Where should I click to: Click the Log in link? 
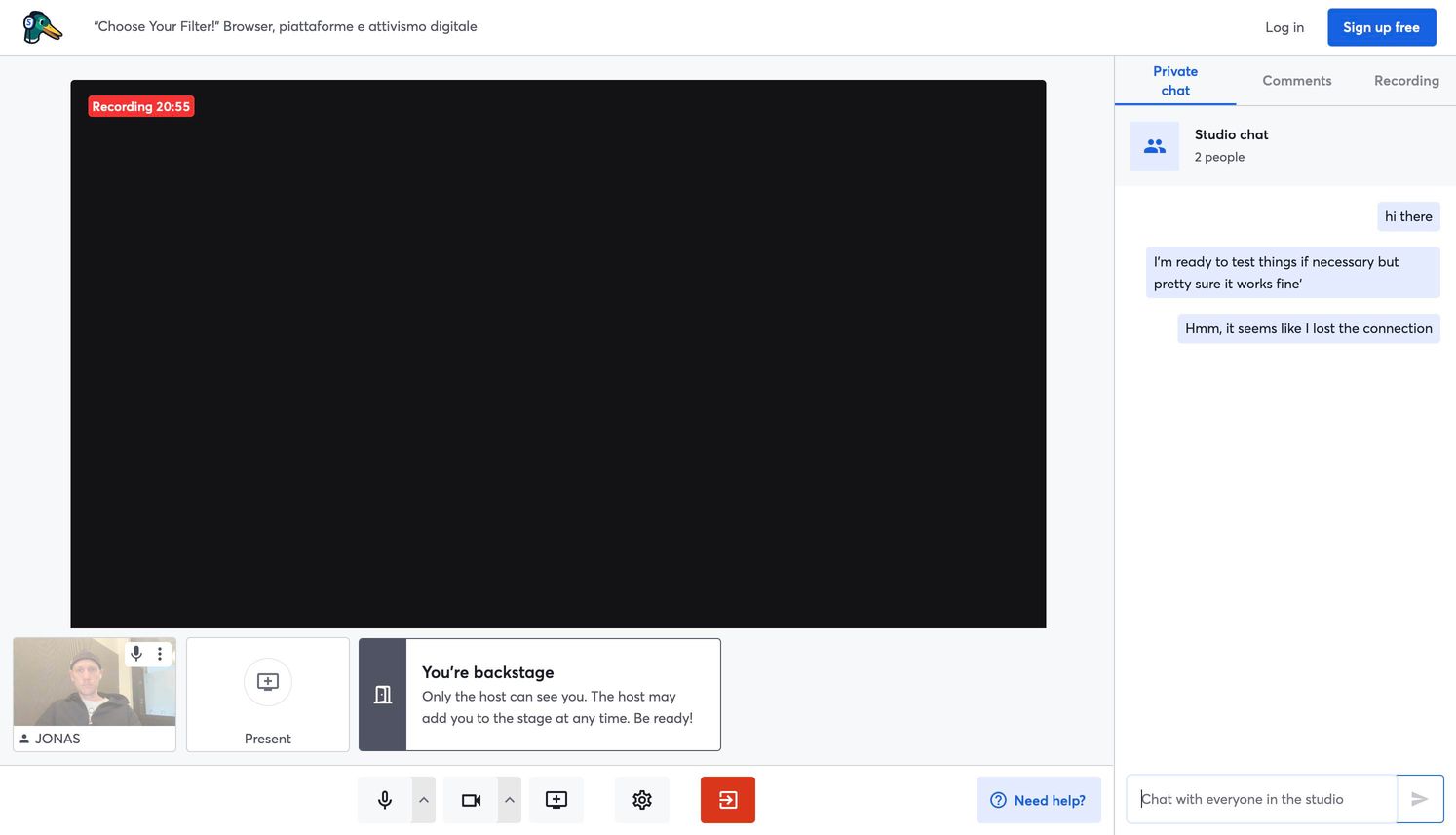[1284, 27]
